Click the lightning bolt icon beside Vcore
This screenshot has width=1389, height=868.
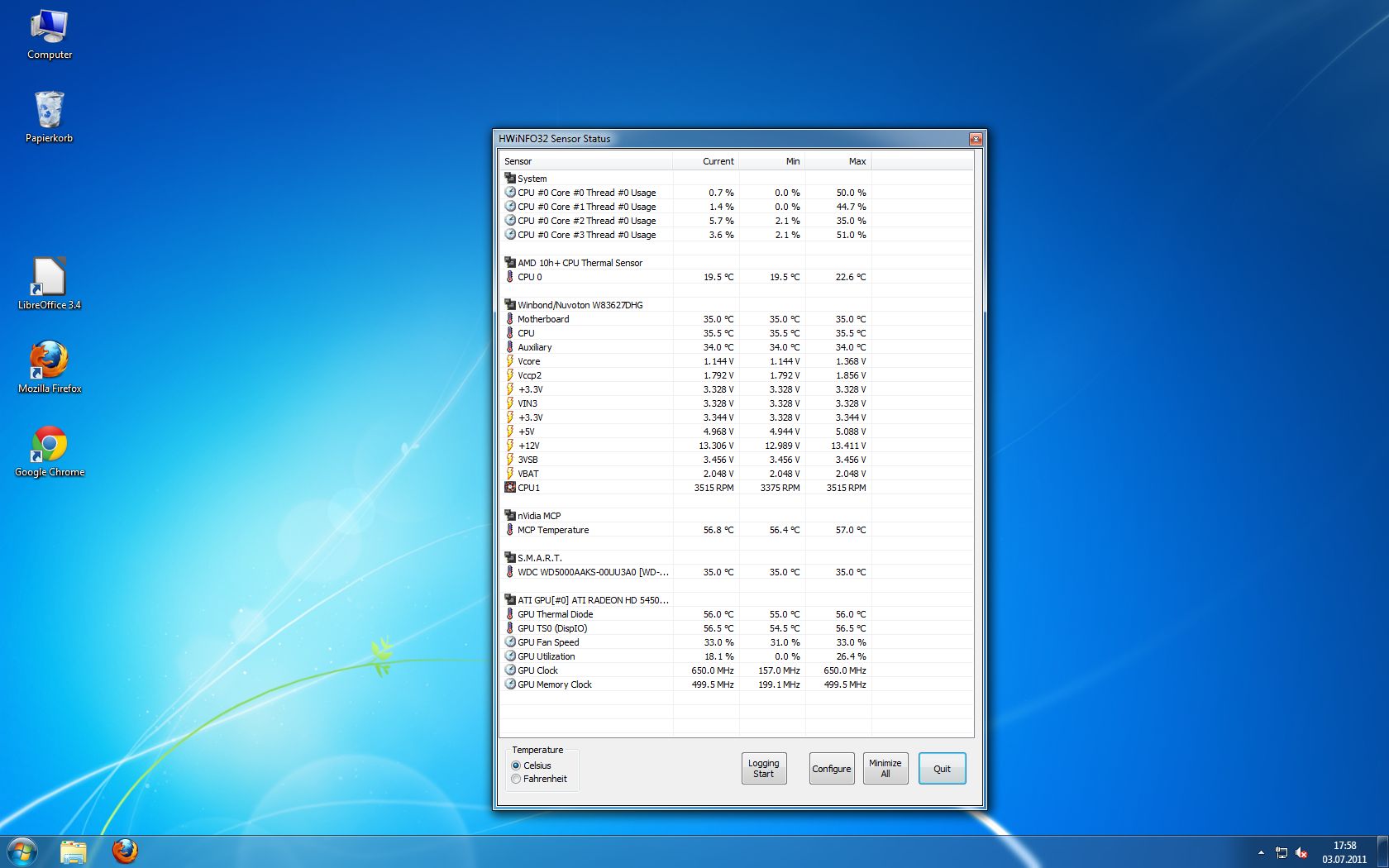(510, 360)
